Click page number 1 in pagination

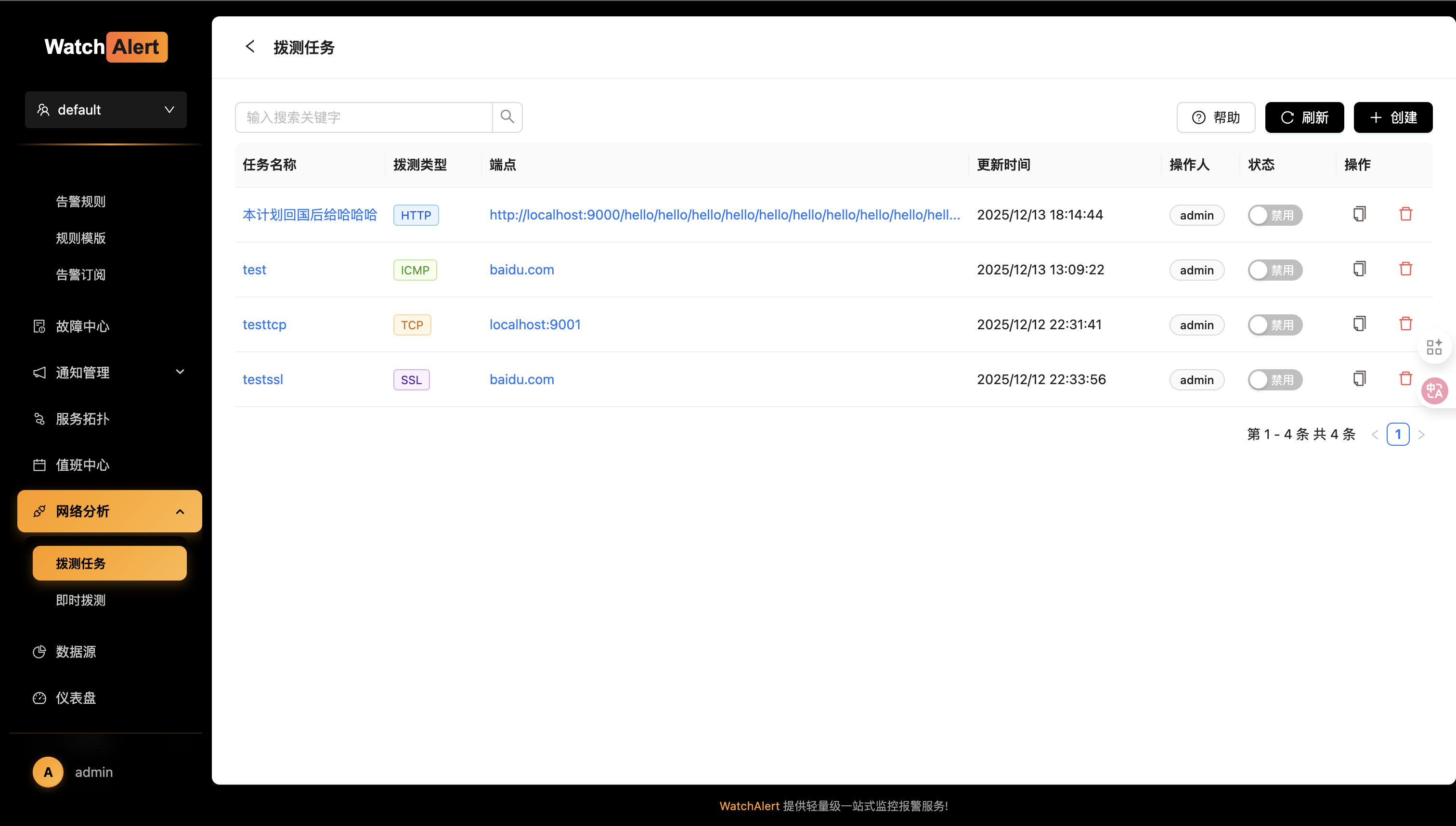pos(1398,434)
